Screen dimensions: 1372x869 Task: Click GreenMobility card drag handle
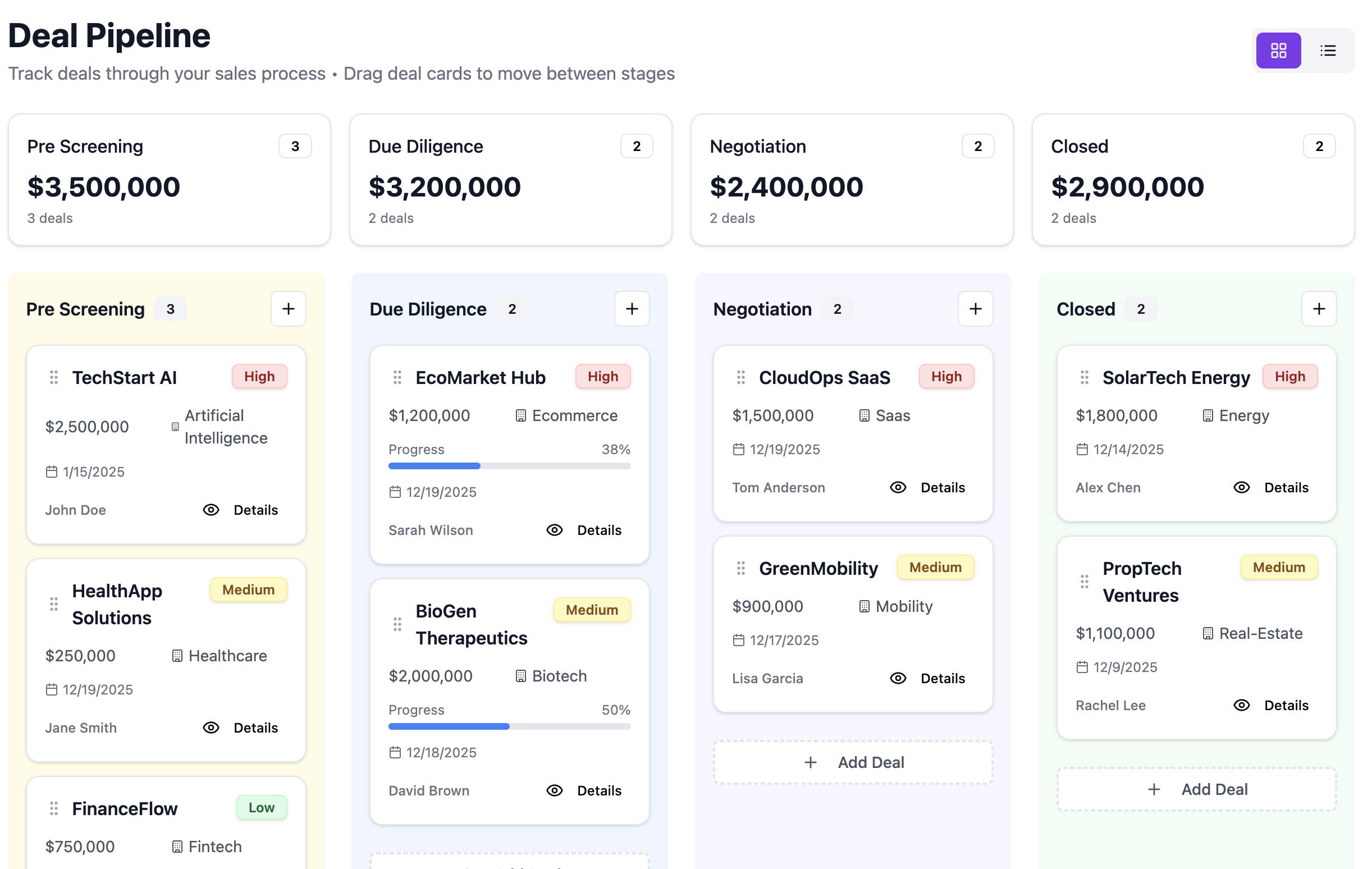pos(740,568)
